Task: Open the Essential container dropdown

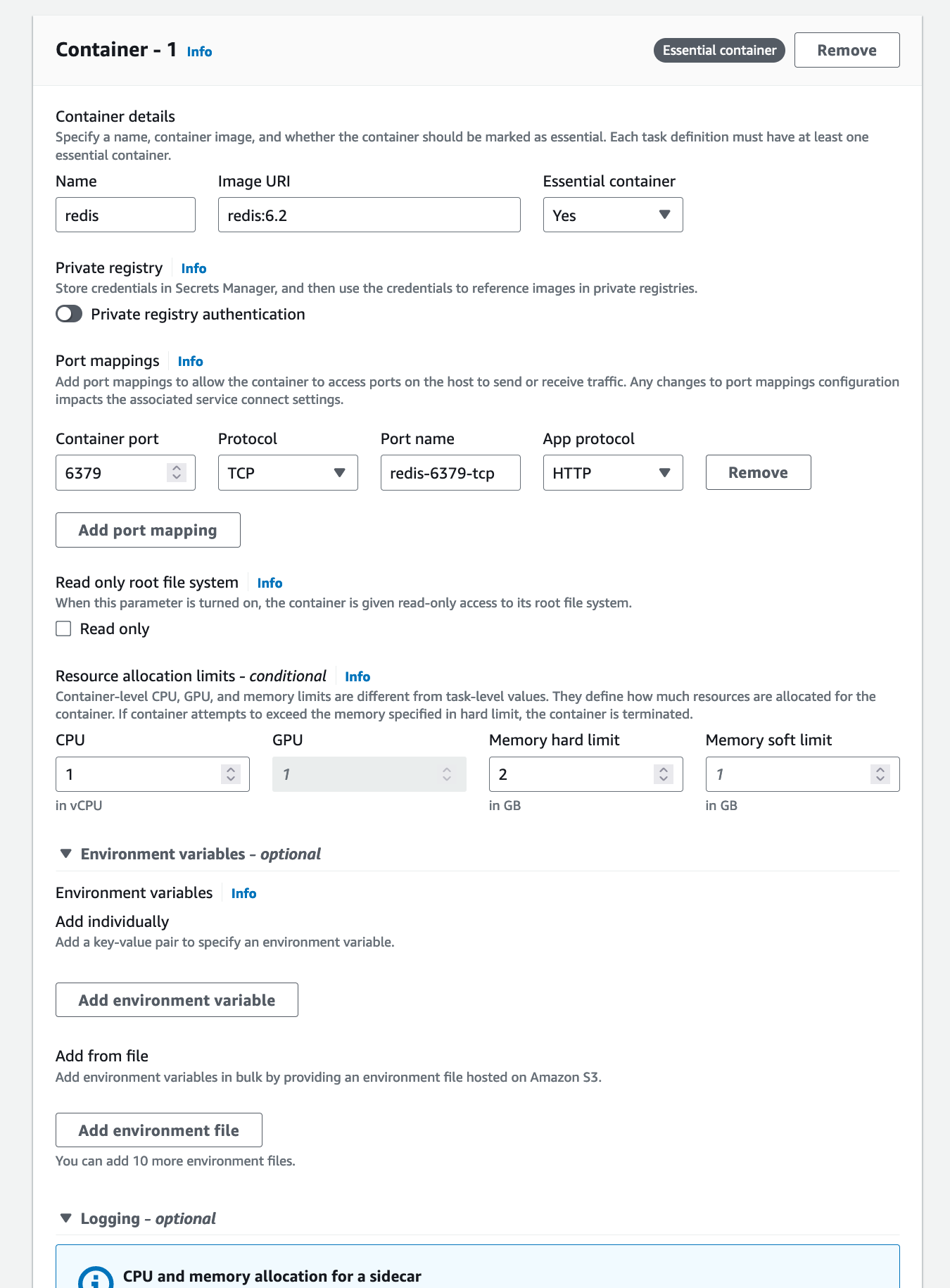Action: [612, 215]
